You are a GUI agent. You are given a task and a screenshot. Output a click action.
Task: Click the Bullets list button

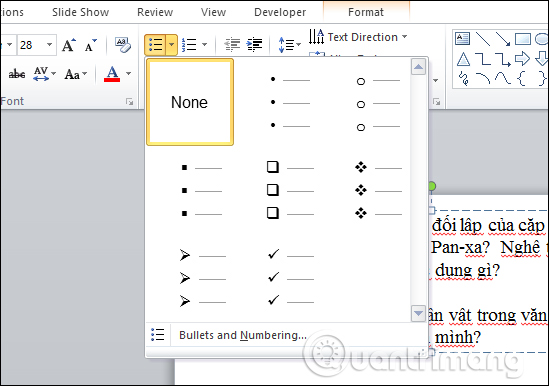click(x=155, y=45)
